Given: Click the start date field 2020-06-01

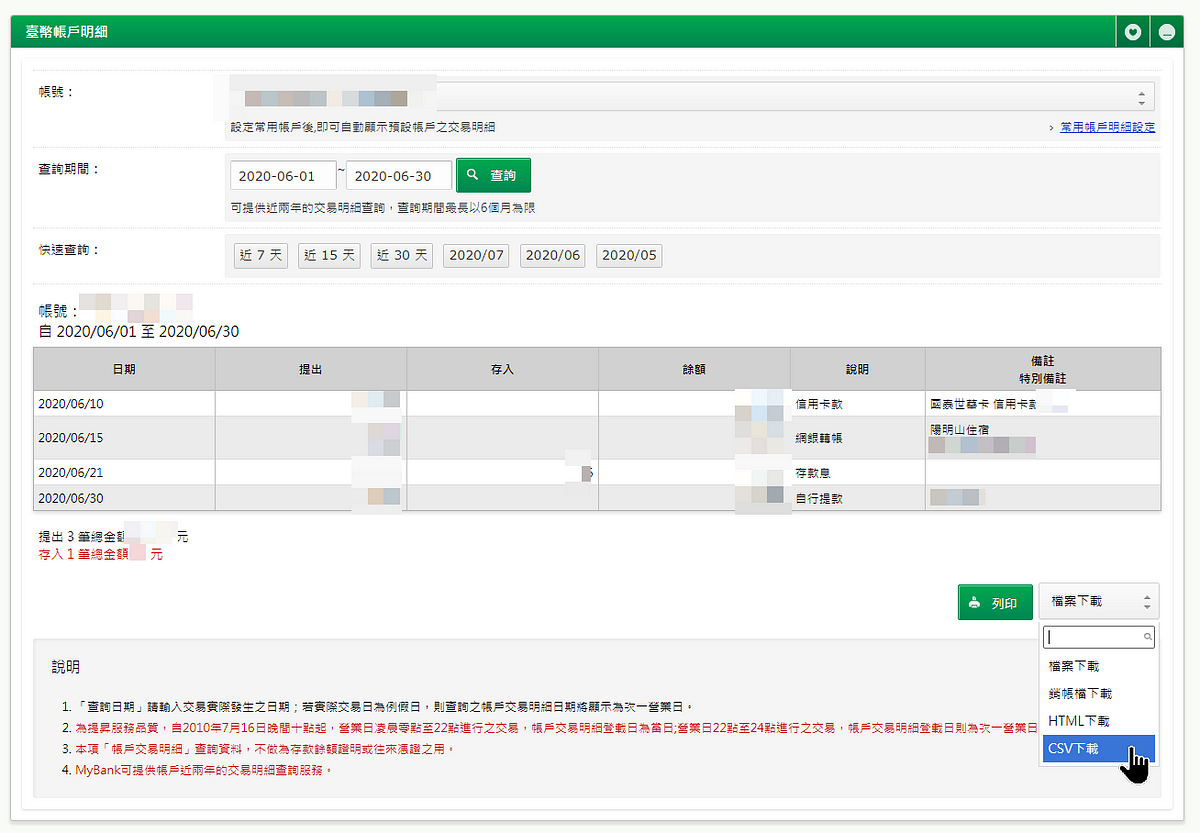Looking at the screenshot, I should 283,176.
